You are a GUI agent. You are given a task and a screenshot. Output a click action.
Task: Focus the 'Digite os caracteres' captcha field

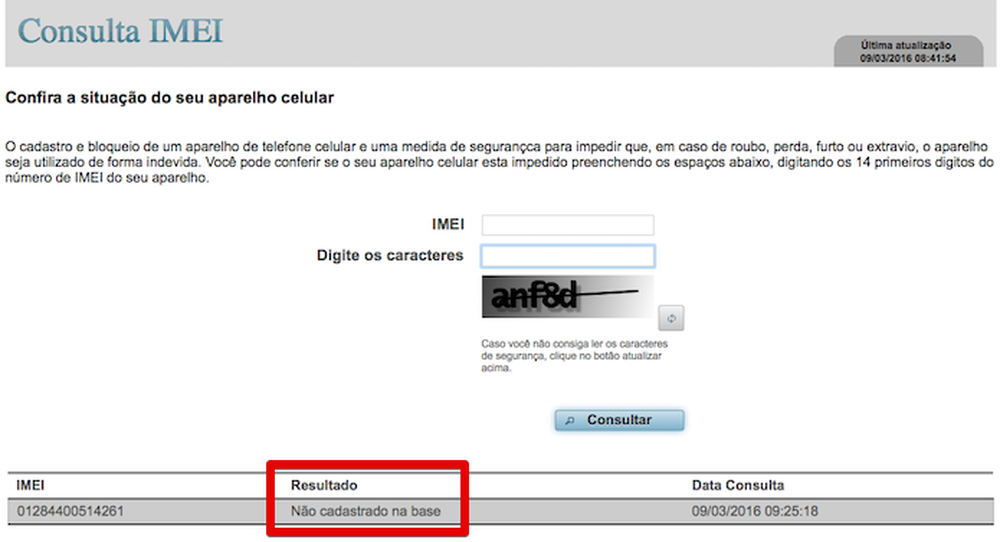tap(568, 256)
